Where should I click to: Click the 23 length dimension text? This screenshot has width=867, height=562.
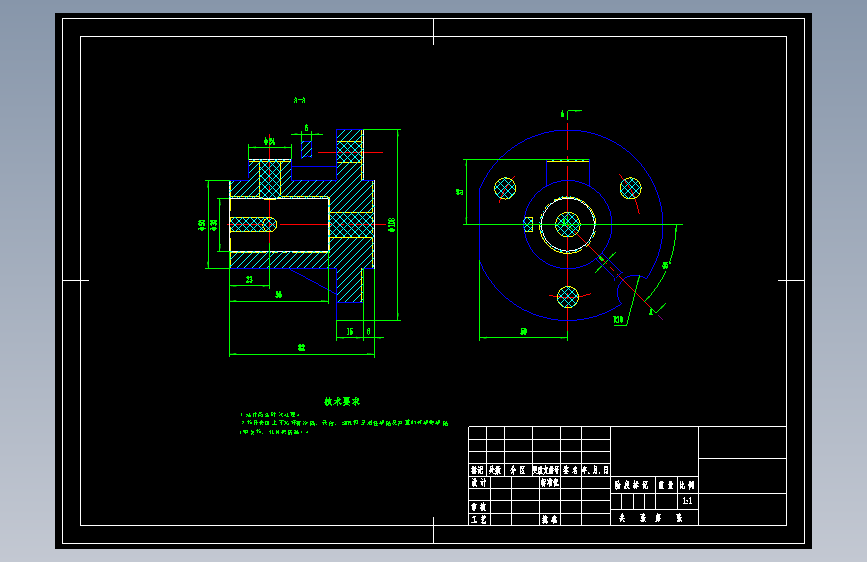[x=249, y=279]
